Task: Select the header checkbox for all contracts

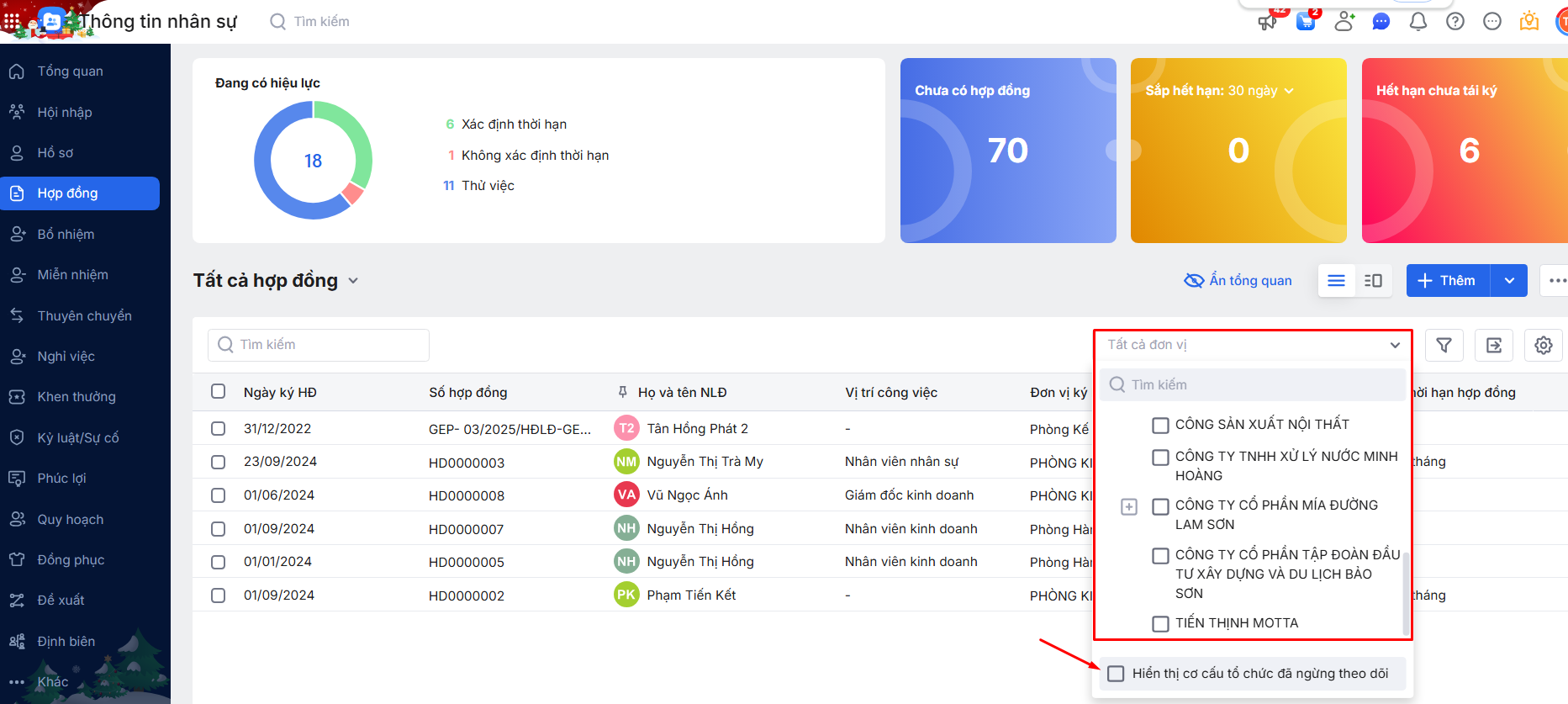Action: [219, 391]
